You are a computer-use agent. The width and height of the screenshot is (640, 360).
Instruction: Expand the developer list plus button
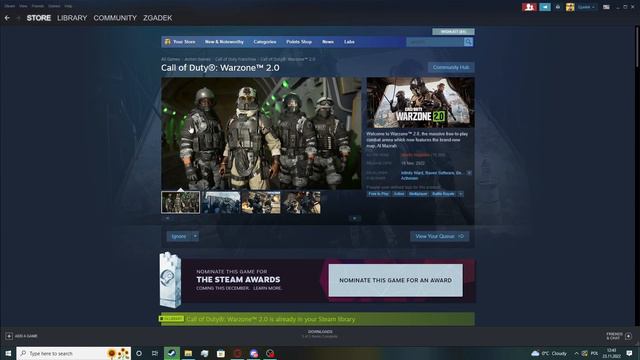coord(469,173)
